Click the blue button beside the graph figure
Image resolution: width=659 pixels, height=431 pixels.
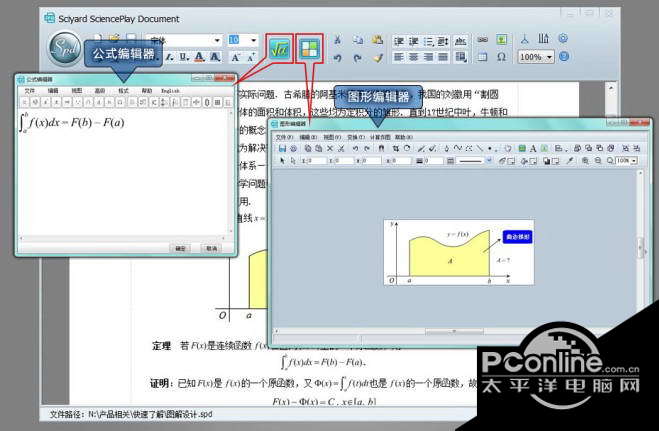tap(517, 237)
